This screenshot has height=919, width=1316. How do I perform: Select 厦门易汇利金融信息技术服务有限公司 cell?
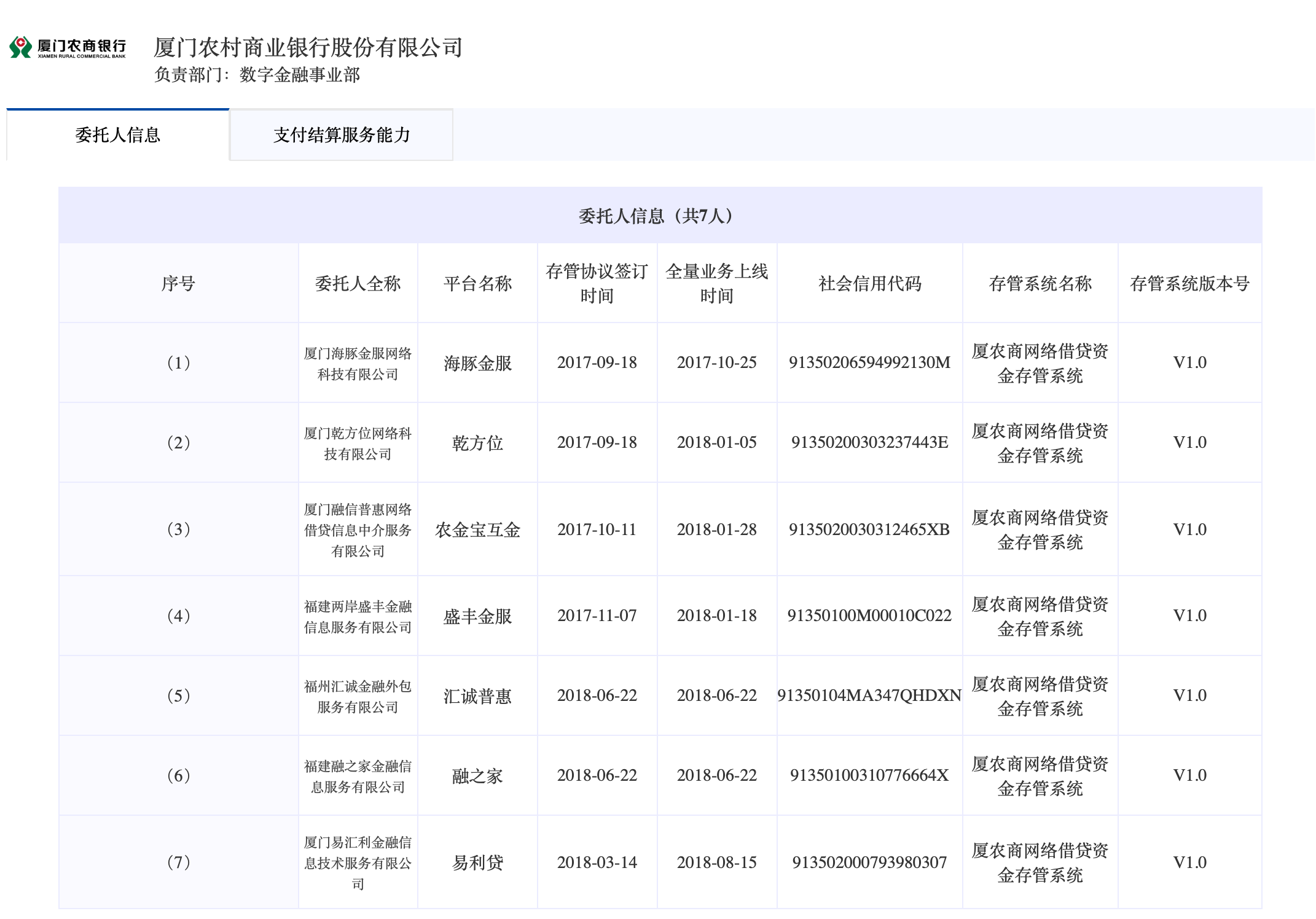coord(358,863)
